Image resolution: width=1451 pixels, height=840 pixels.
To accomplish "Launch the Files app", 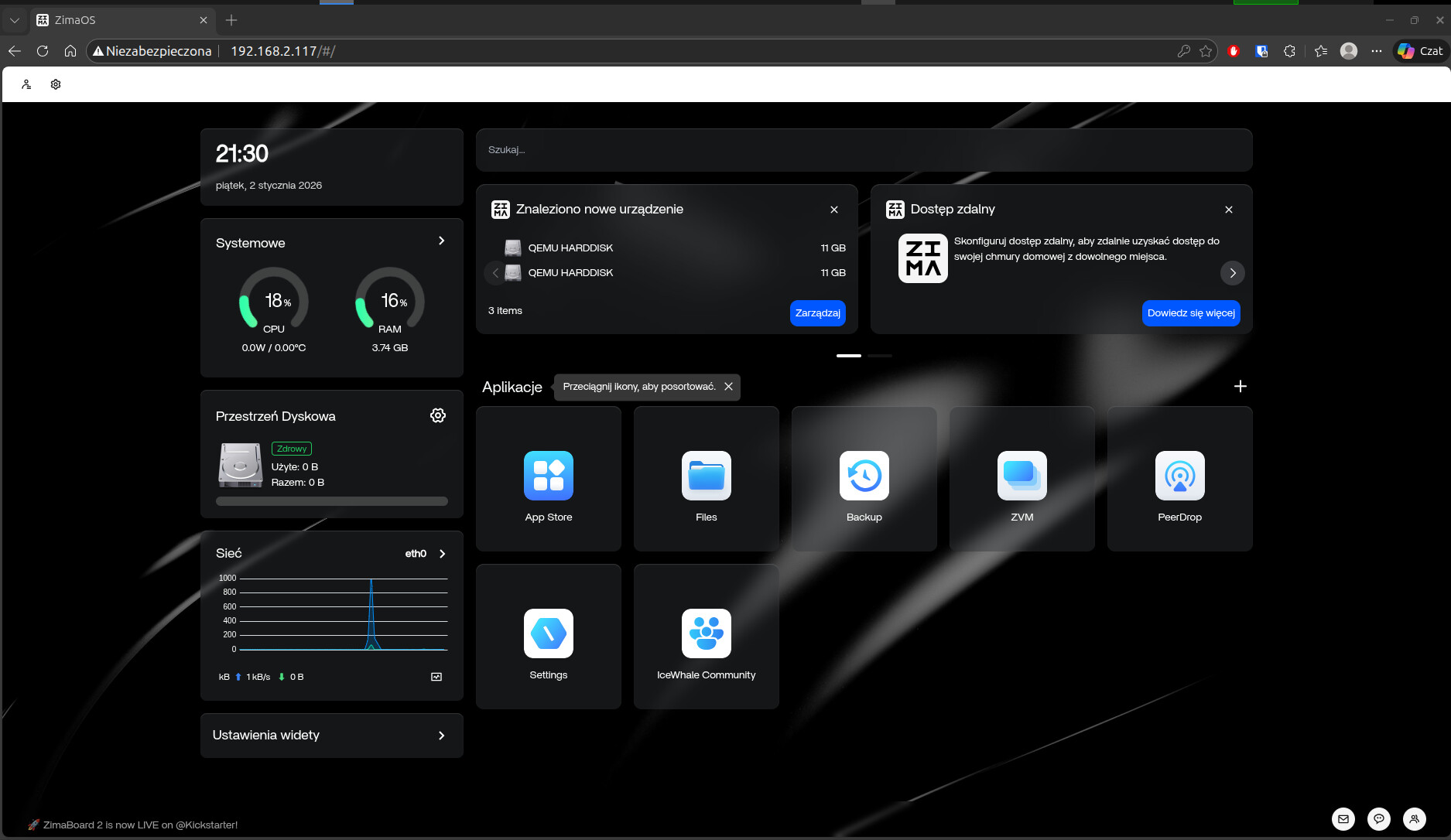I will pyautogui.click(x=706, y=478).
